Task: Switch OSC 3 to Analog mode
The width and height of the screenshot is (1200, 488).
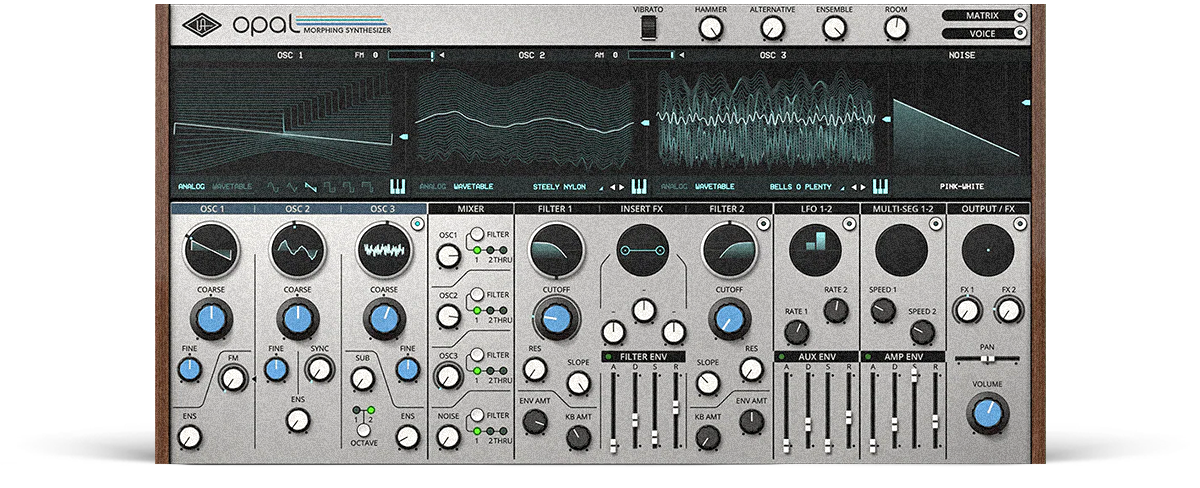Action: [x=675, y=187]
